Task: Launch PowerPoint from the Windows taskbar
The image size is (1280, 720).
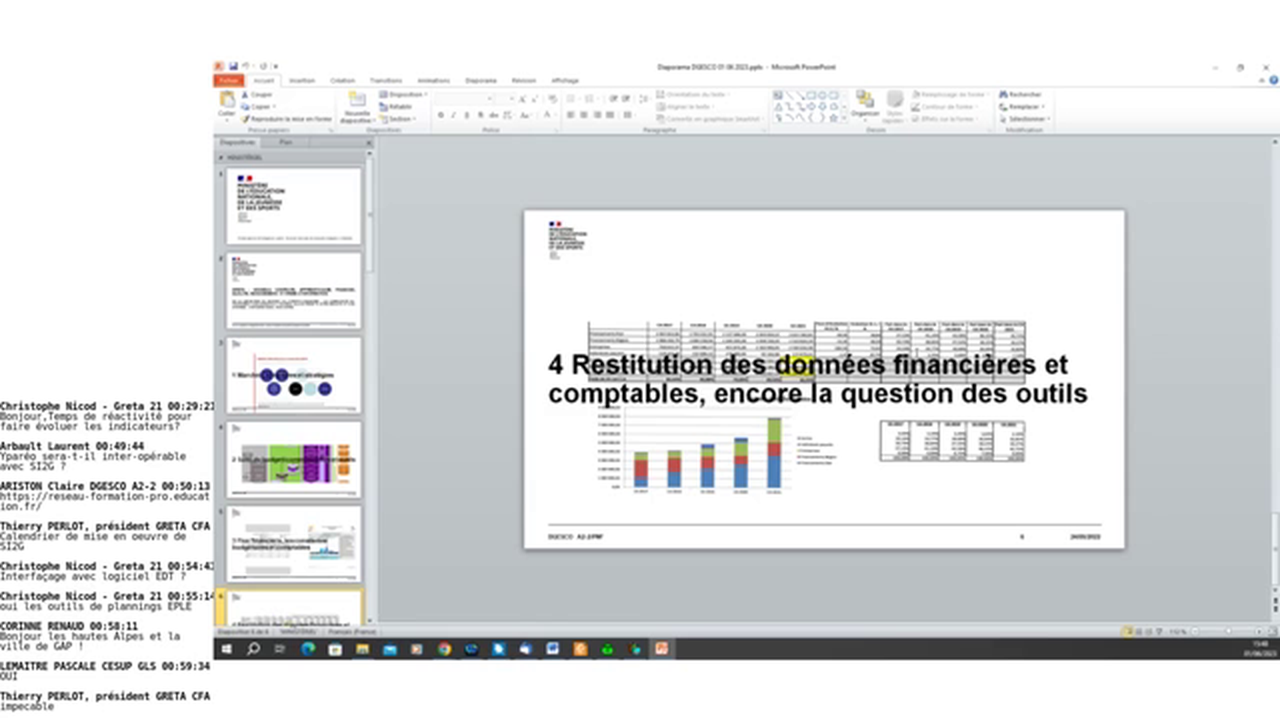Action: tap(661, 649)
